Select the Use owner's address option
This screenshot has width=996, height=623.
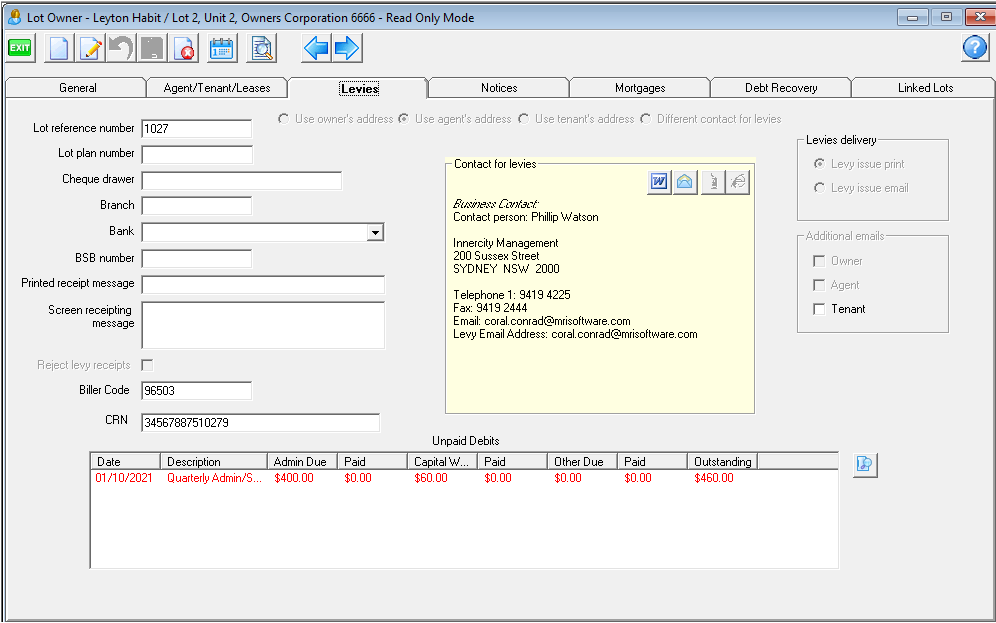(x=284, y=119)
